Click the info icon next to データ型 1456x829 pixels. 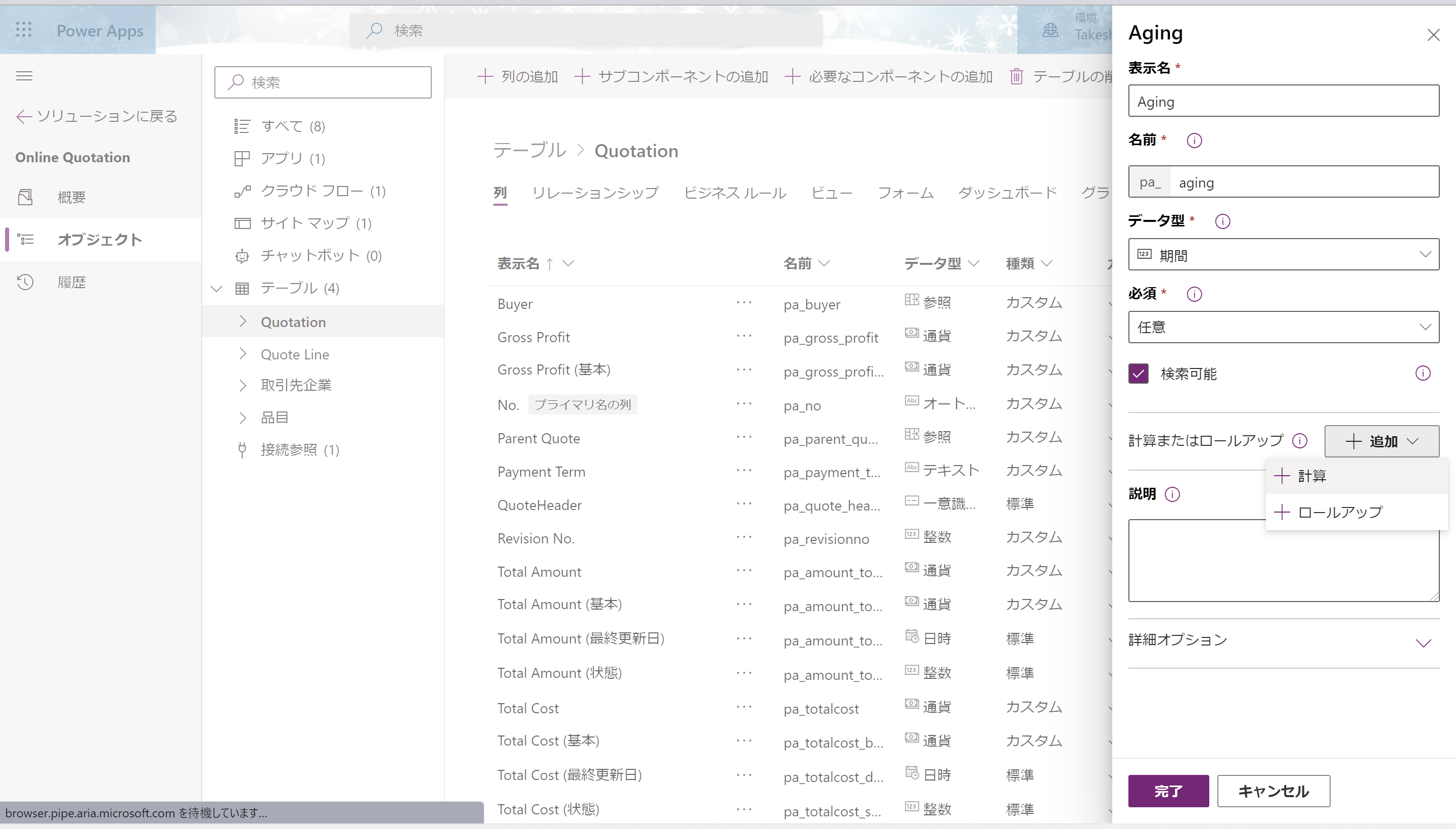[x=1222, y=221]
